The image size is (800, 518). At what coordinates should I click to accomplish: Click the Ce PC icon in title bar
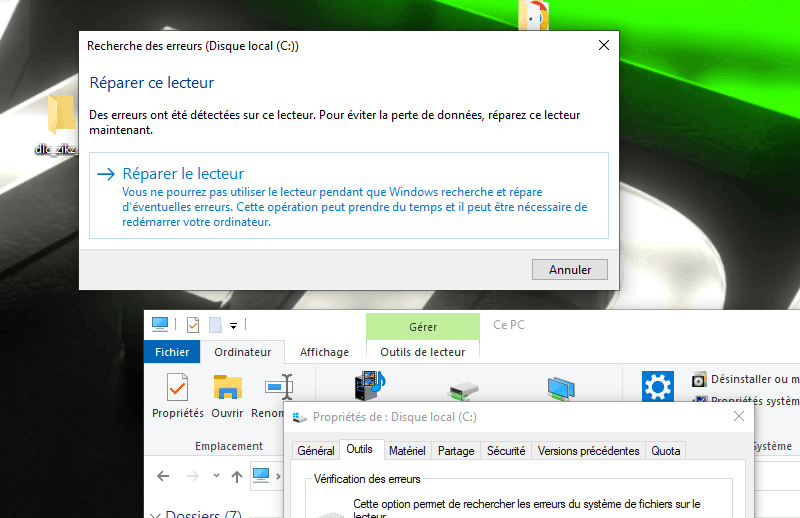coord(160,324)
